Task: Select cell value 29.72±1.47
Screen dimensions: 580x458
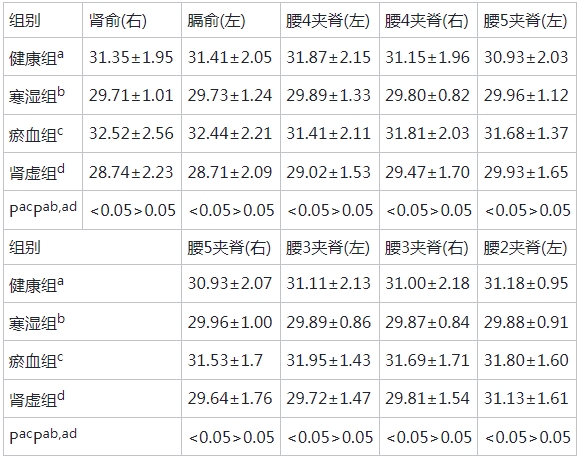Action: pos(328,398)
